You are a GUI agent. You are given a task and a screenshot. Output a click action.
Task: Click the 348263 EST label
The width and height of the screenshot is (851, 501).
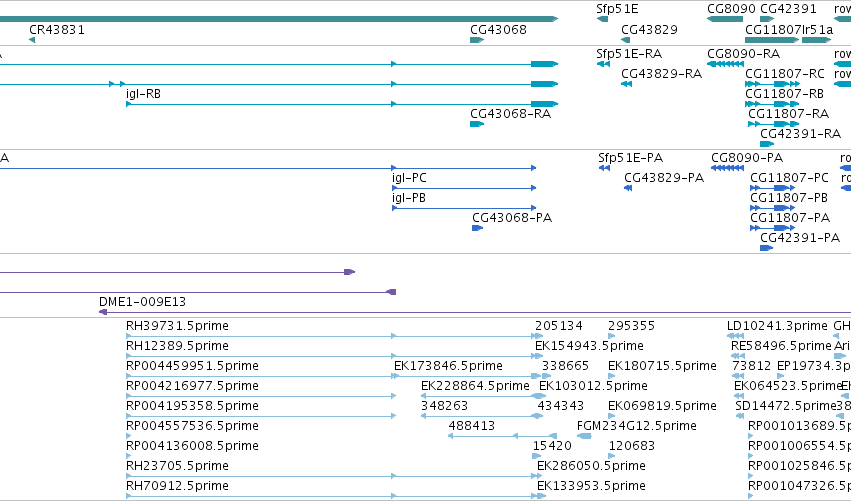click(444, 406)
